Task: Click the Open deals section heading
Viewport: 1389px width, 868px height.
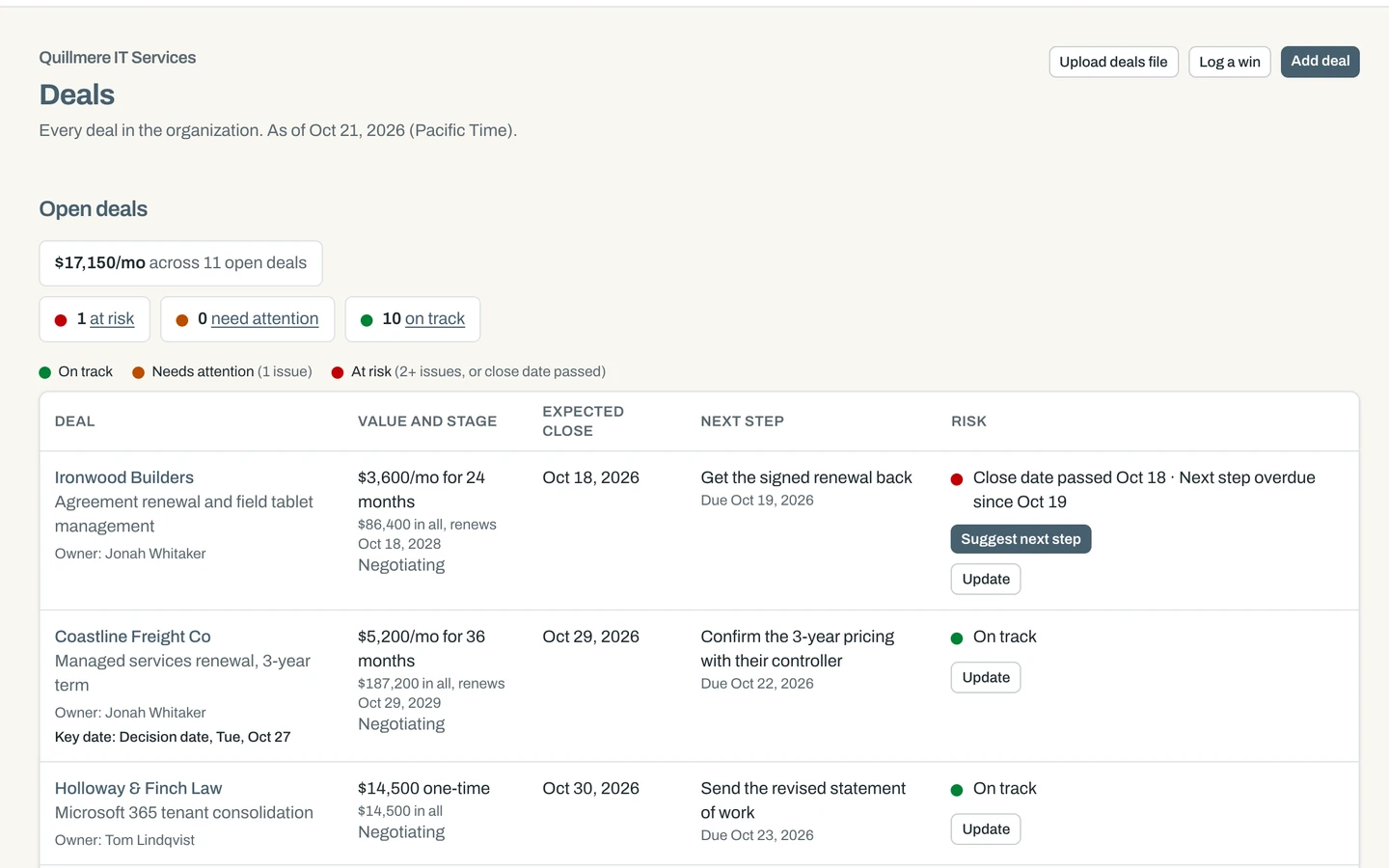Action: point(94,209)
